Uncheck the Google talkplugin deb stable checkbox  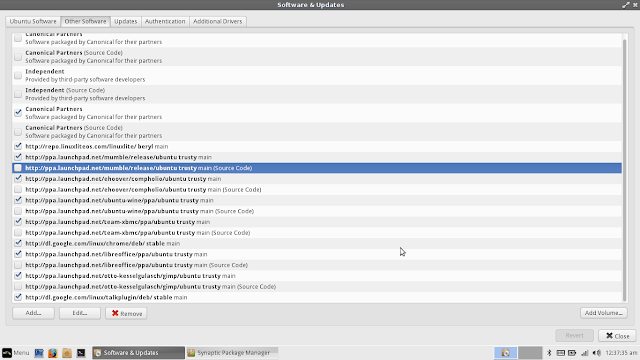(18, 297)
